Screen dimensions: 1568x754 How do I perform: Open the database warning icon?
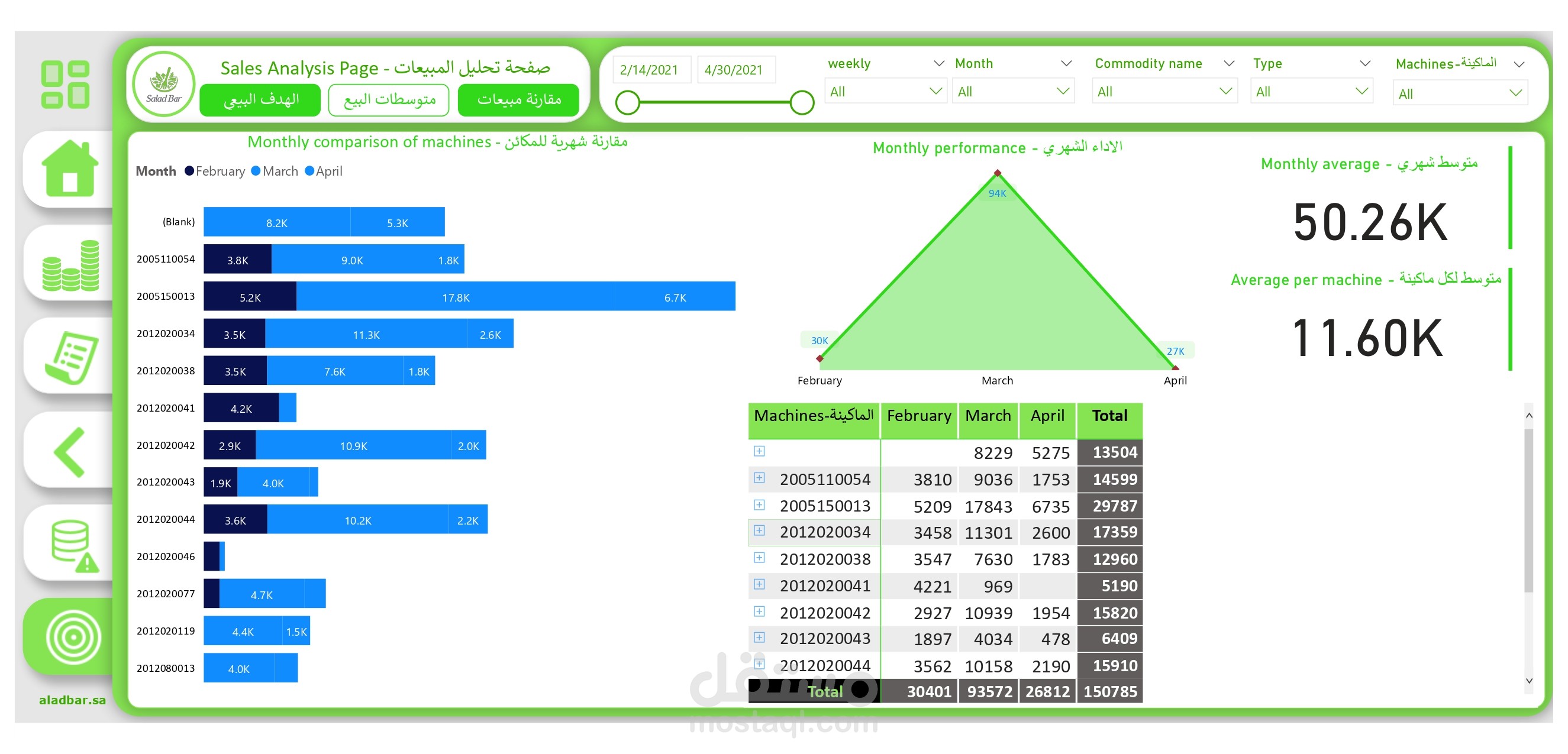pyautogui.click(x=73, y=545)
